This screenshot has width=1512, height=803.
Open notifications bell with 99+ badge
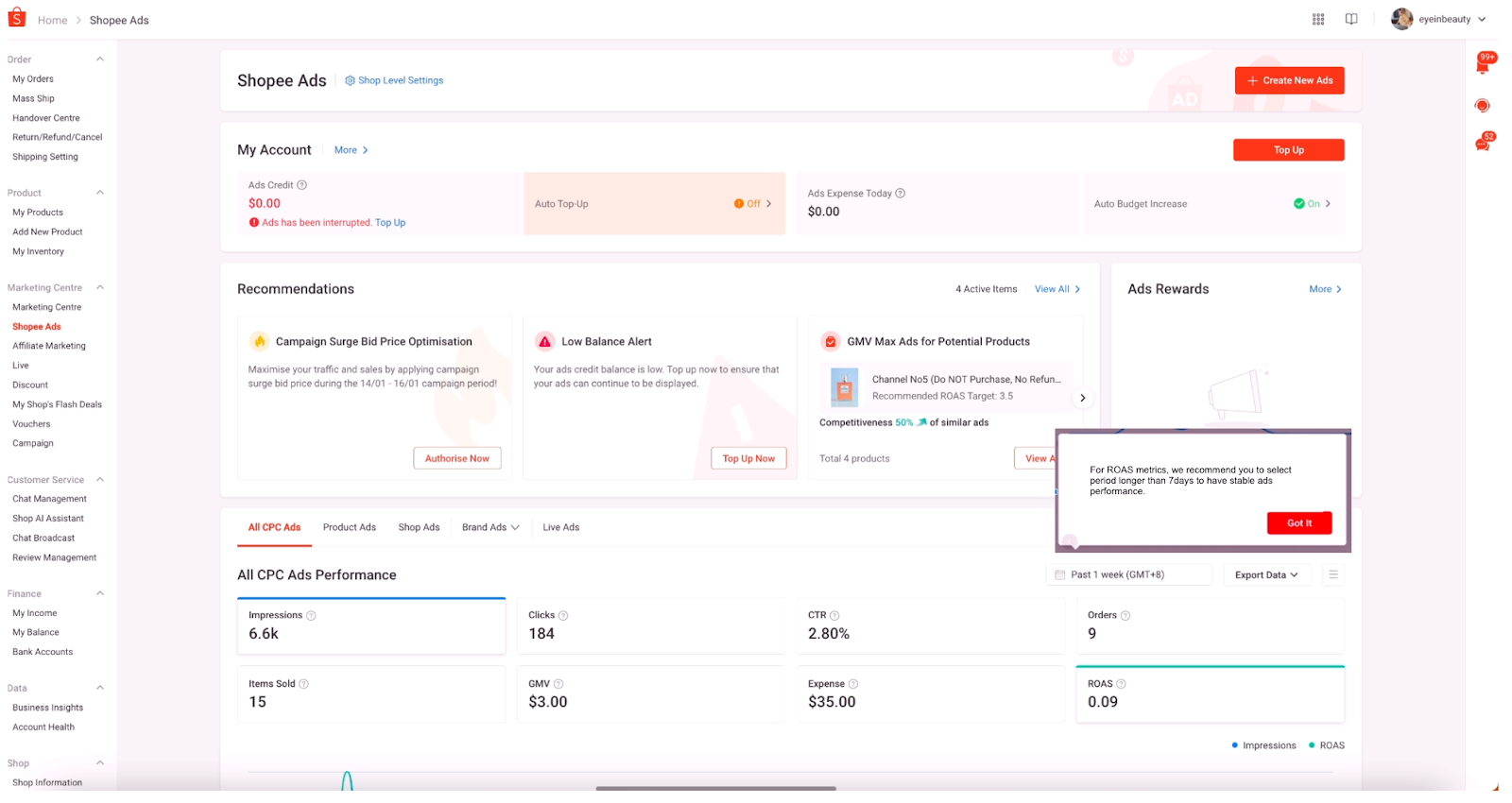(x=1483, y=64)
